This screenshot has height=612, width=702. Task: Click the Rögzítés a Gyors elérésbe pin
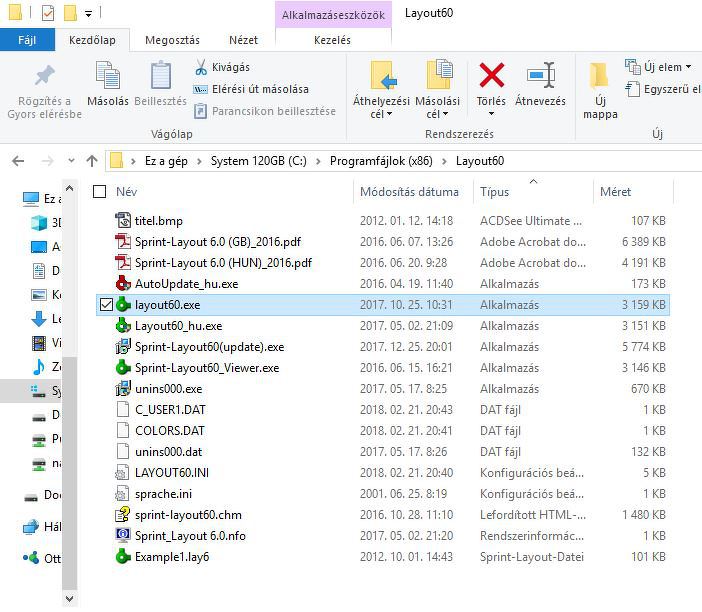coord(44,75)
